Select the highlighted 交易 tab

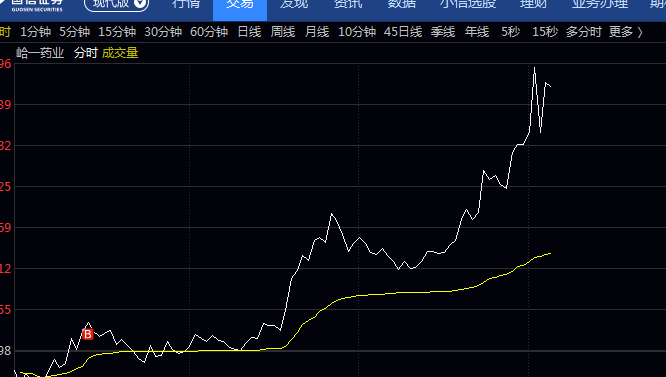click(x=240, y=5)
